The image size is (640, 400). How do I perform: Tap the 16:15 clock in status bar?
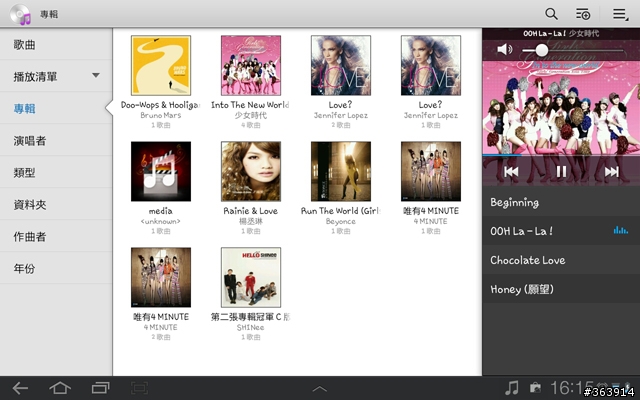[x=571, y=387]
